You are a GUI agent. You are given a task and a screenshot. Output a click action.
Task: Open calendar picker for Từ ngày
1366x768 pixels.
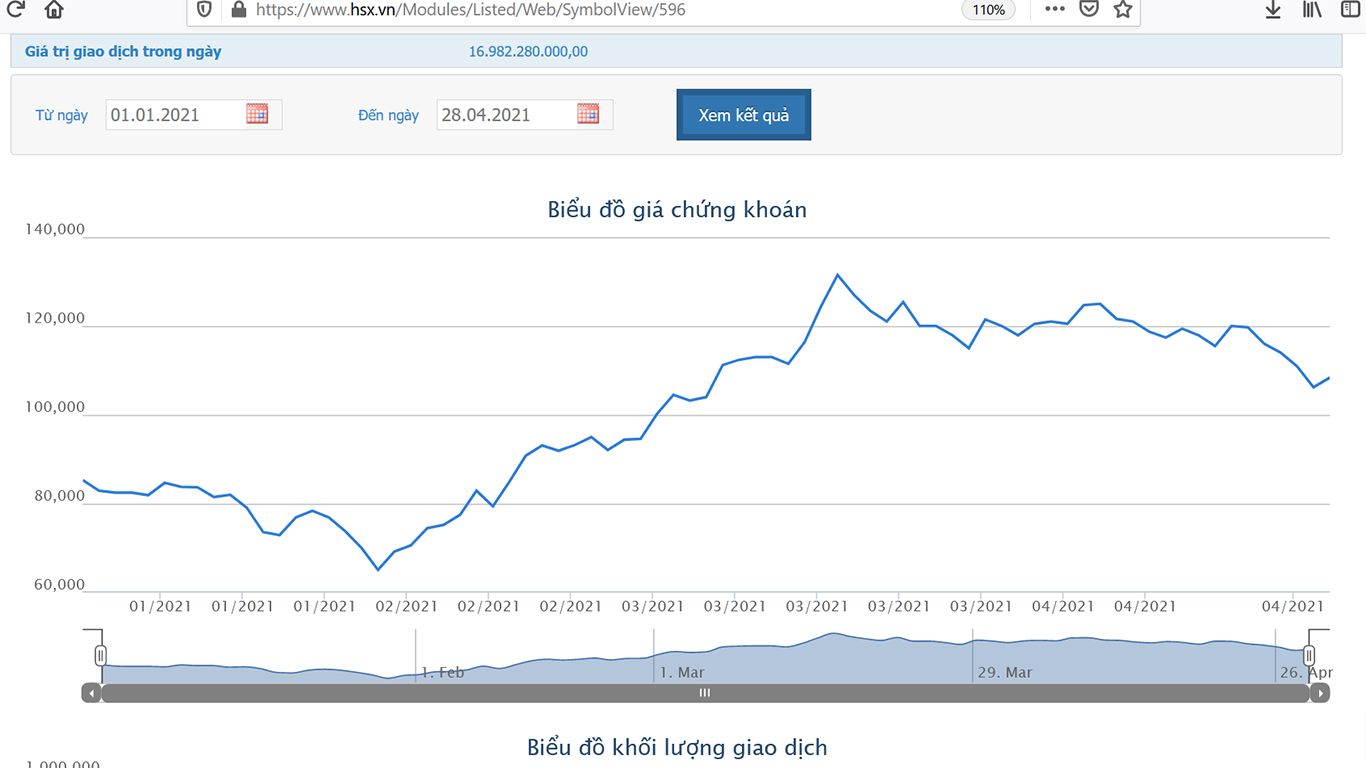tap(257, 114)
